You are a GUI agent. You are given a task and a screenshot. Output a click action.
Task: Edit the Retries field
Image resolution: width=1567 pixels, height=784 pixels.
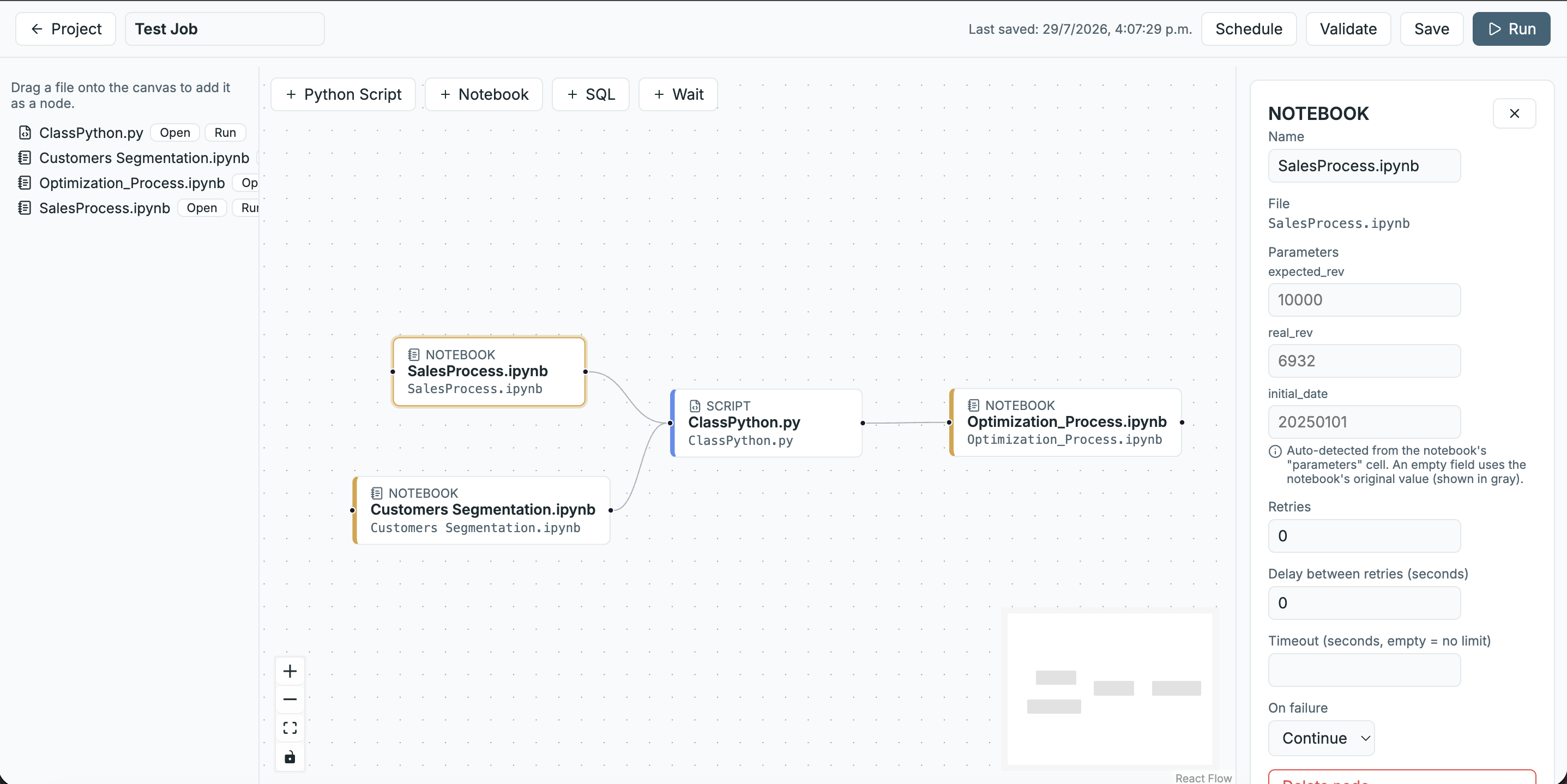coord(1364,536)
